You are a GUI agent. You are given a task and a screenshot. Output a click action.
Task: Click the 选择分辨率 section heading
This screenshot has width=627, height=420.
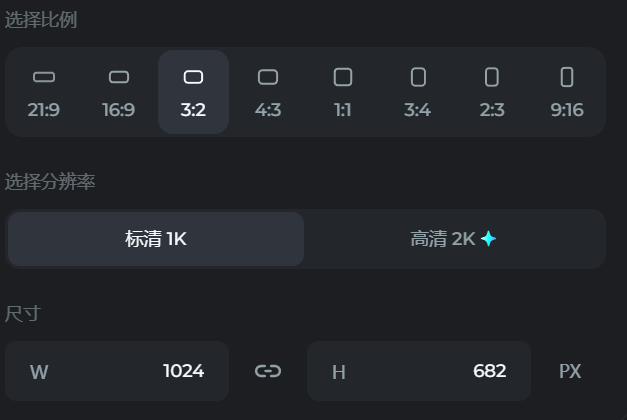(x=50, y=182)
